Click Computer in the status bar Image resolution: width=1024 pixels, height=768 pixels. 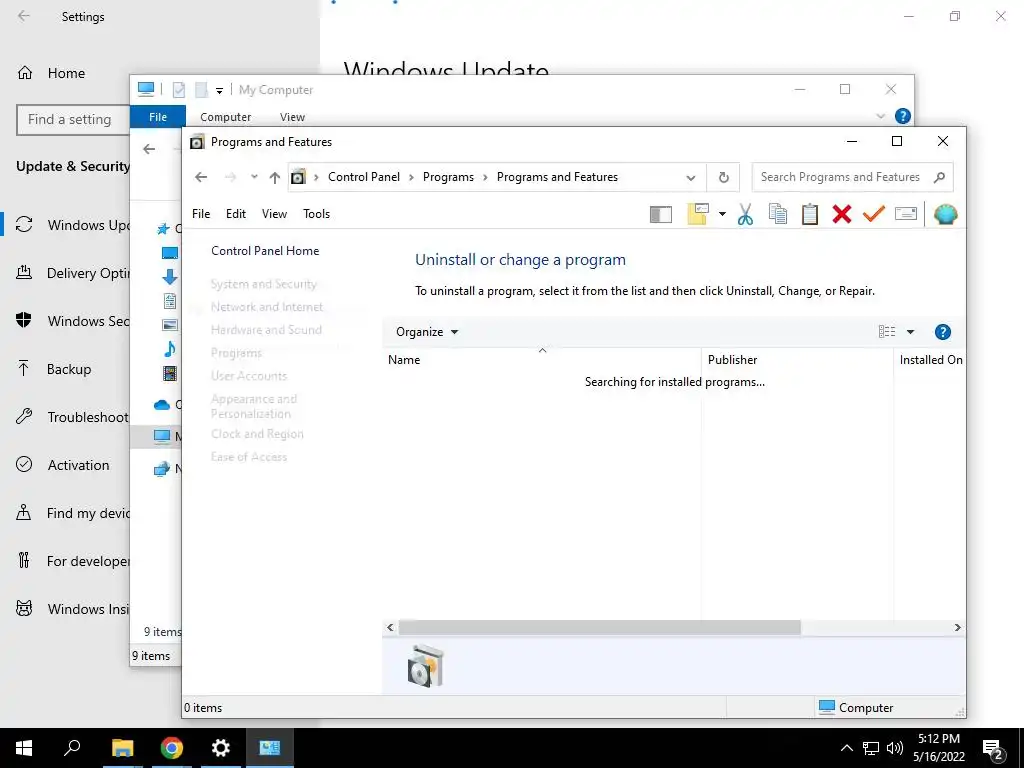click(856, 707)
